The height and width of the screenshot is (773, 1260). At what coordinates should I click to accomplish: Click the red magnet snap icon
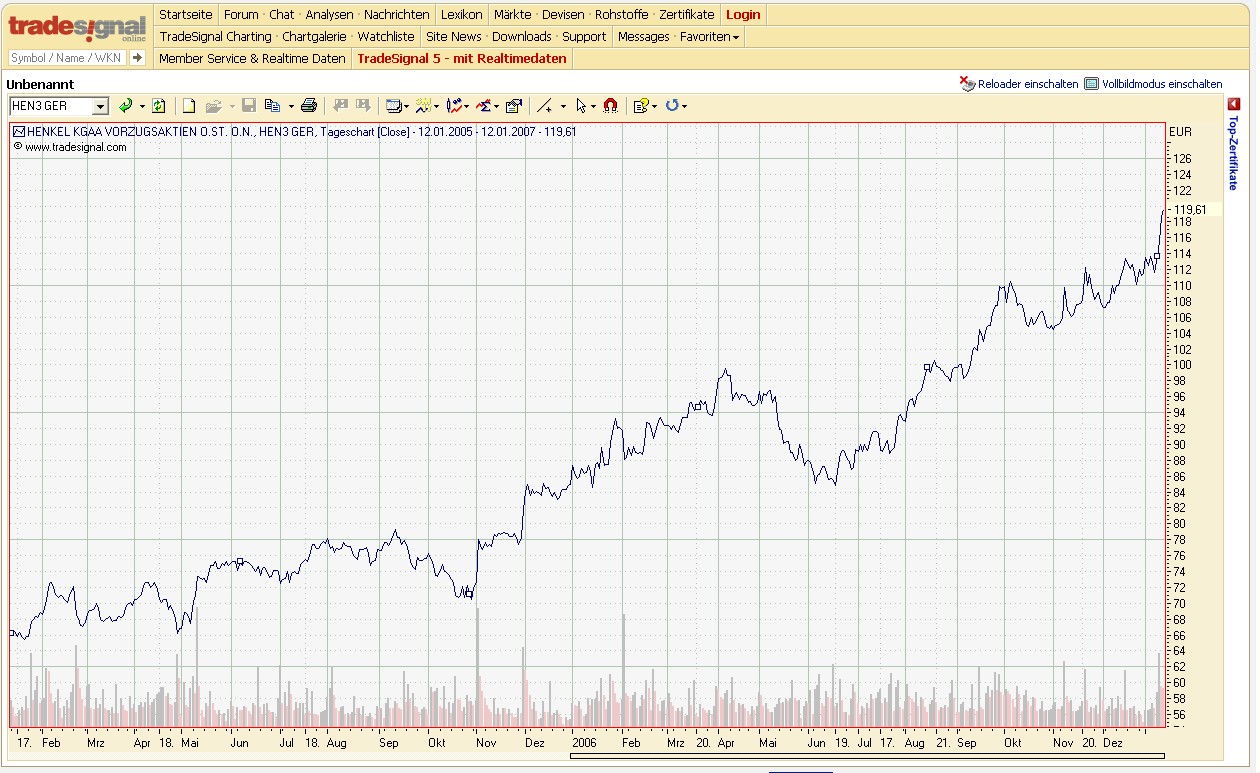point(610,106)
